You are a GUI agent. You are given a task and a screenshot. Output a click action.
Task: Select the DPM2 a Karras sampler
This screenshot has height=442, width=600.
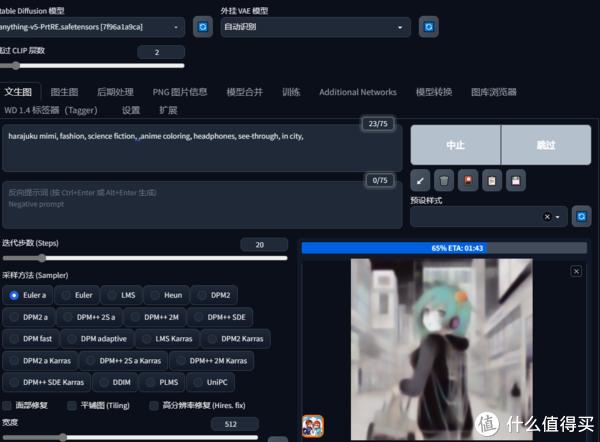[40, 361]
